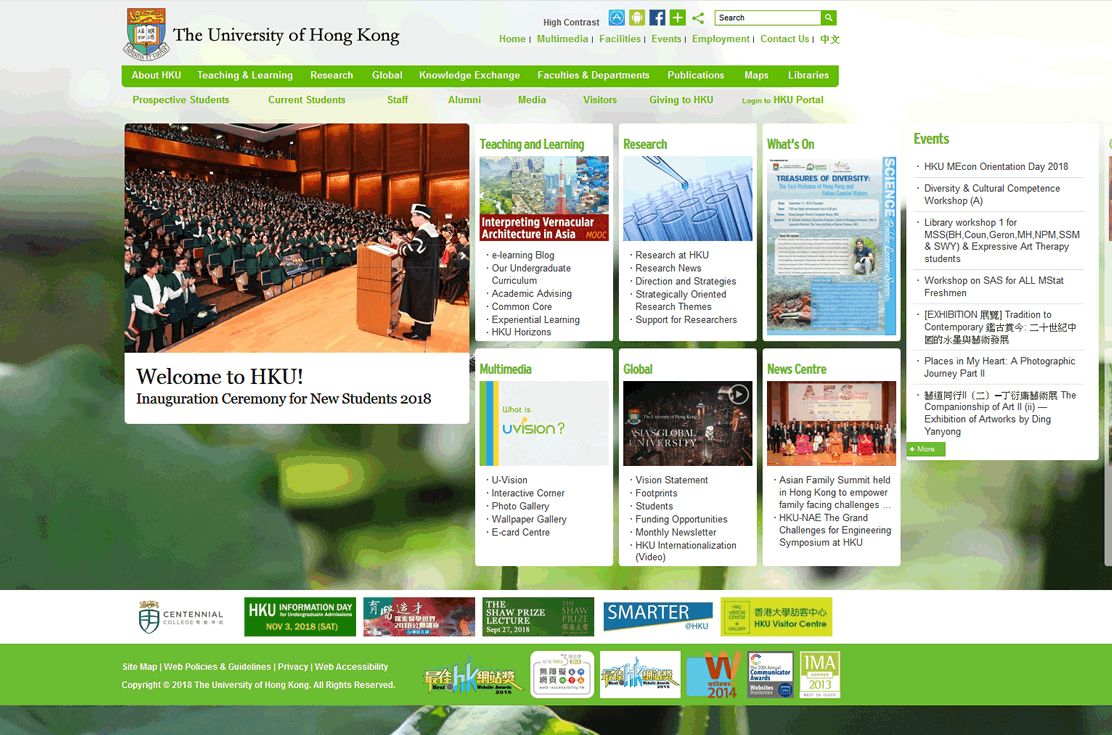This screenshot has width=1112, height=735.
Task: Open the Research News link
Action: click(x=668, y=268)
